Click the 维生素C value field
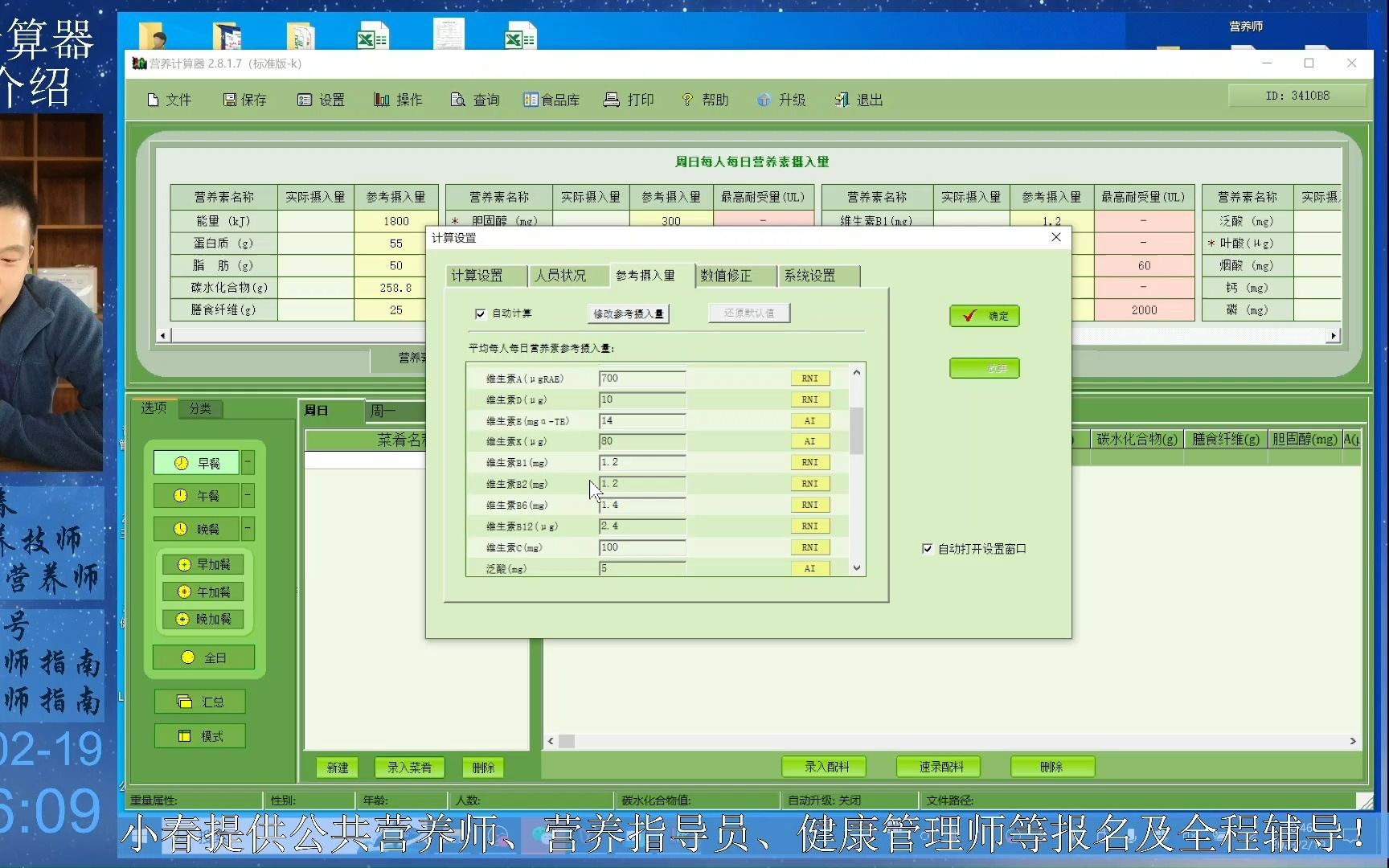This screenshot has height=868, width=1389. 642,547
